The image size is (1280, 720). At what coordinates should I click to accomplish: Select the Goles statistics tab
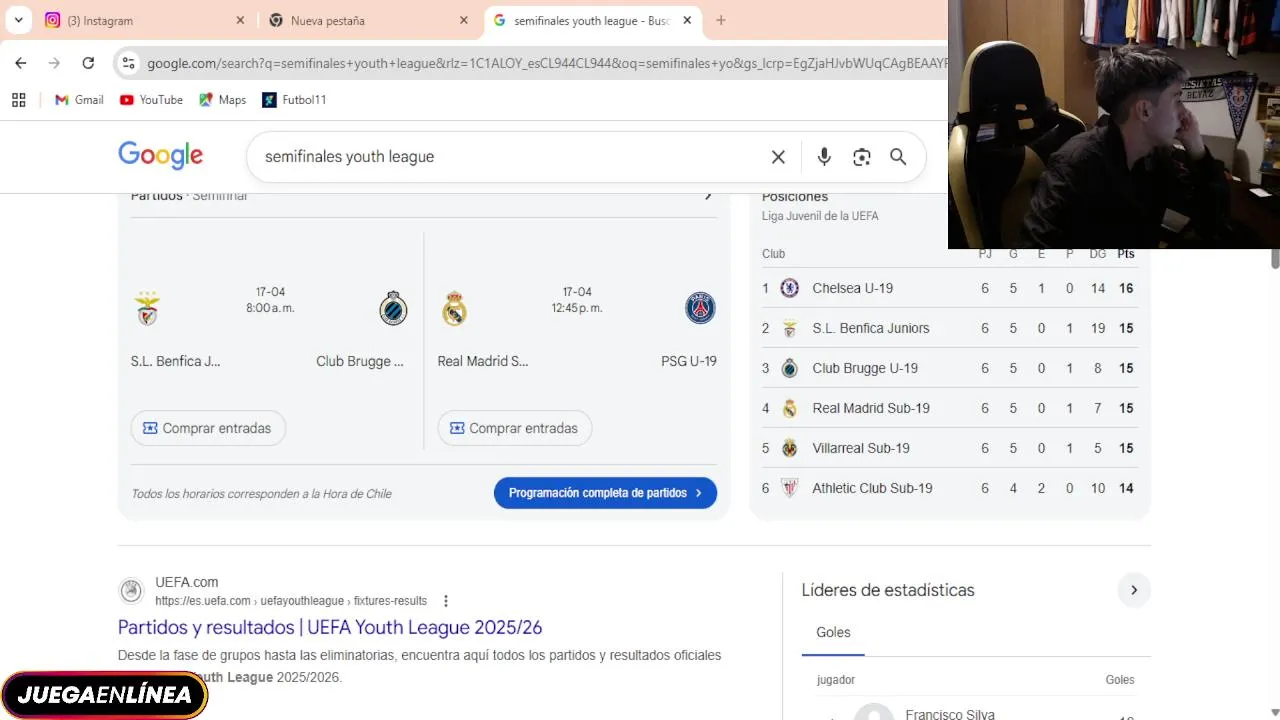[x=833, y=633]
